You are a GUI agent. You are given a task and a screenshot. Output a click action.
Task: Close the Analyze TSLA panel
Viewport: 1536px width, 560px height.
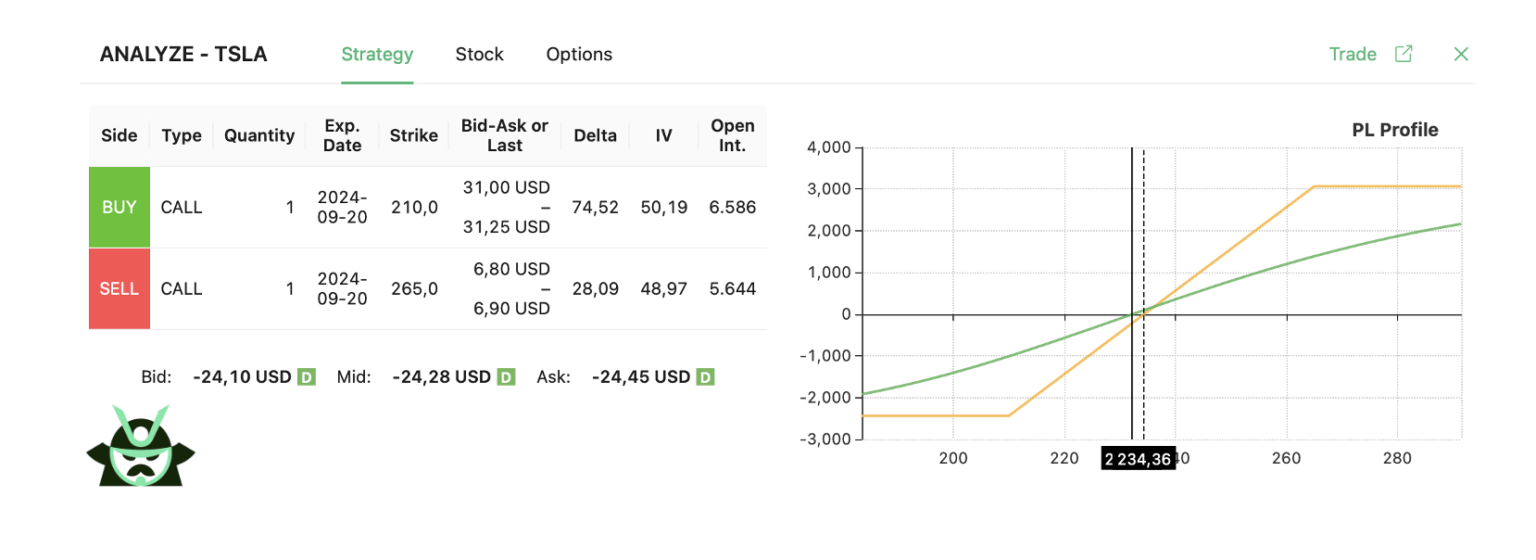(x=1461, y=54)
